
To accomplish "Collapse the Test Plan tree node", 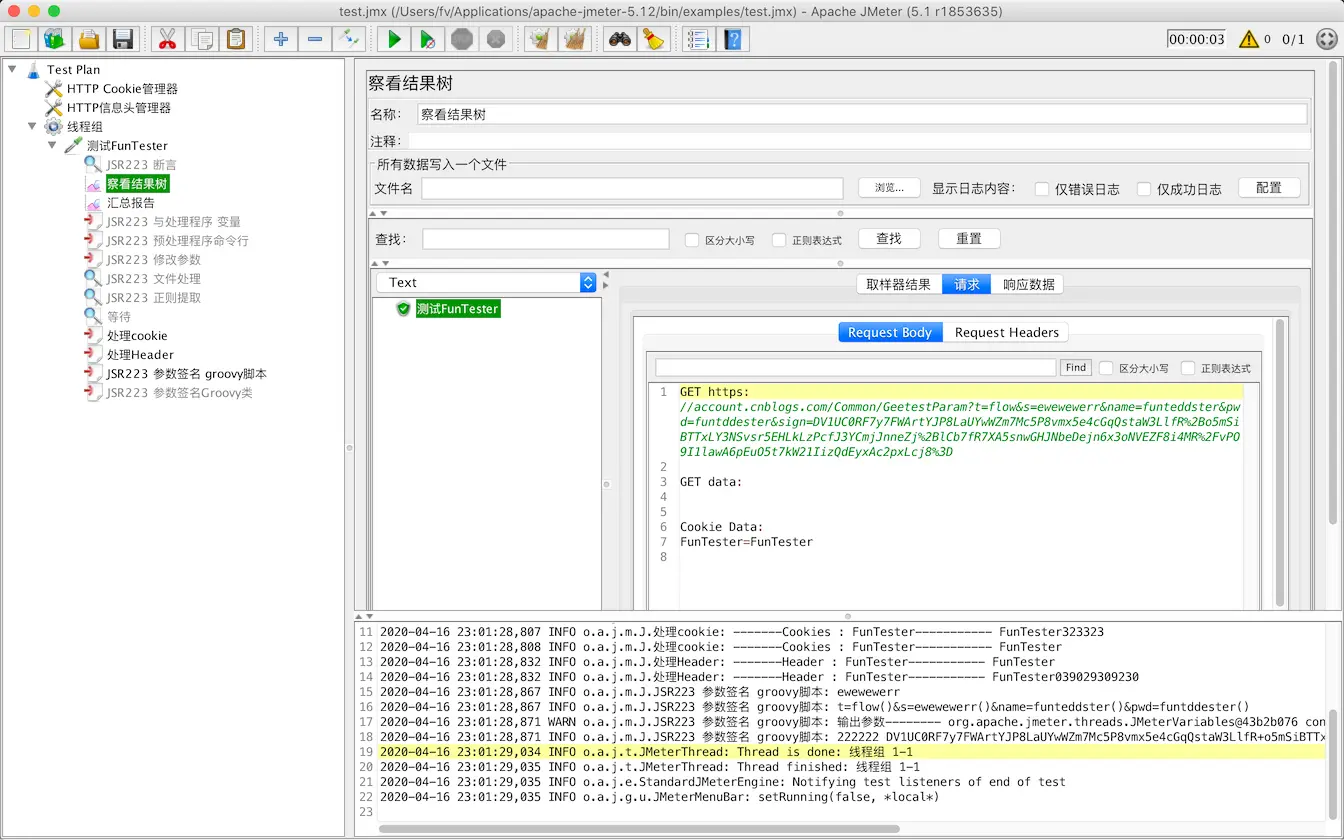I will (x=13, y=70).
